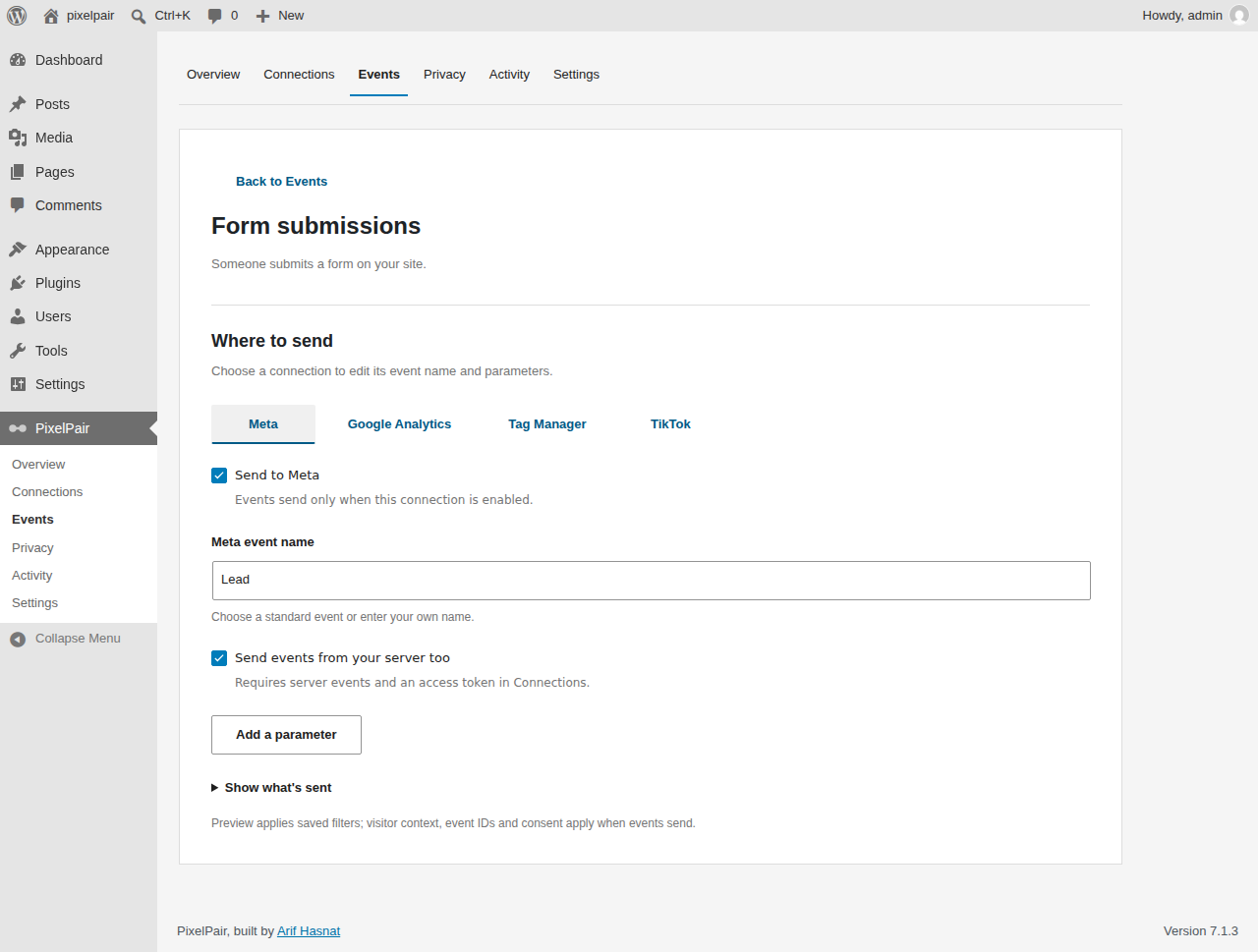Image resolution: width=1258 pixels, height=952 pixels.
Task: Open the Settings top navigation tab
Action: (576, 75)
